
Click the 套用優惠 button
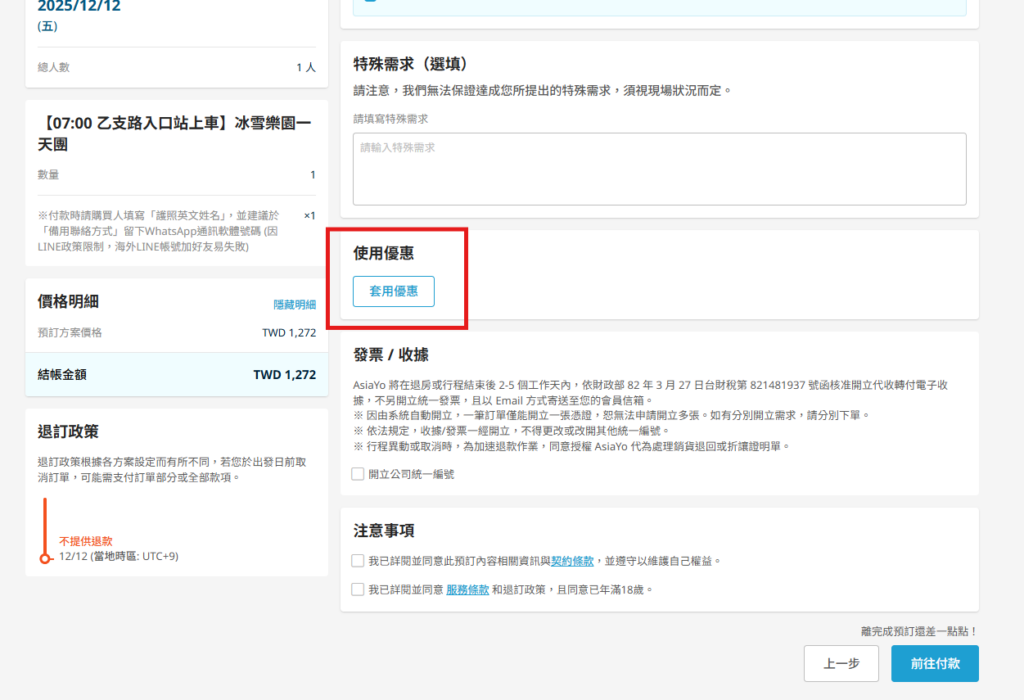click(x=393, y=291)
